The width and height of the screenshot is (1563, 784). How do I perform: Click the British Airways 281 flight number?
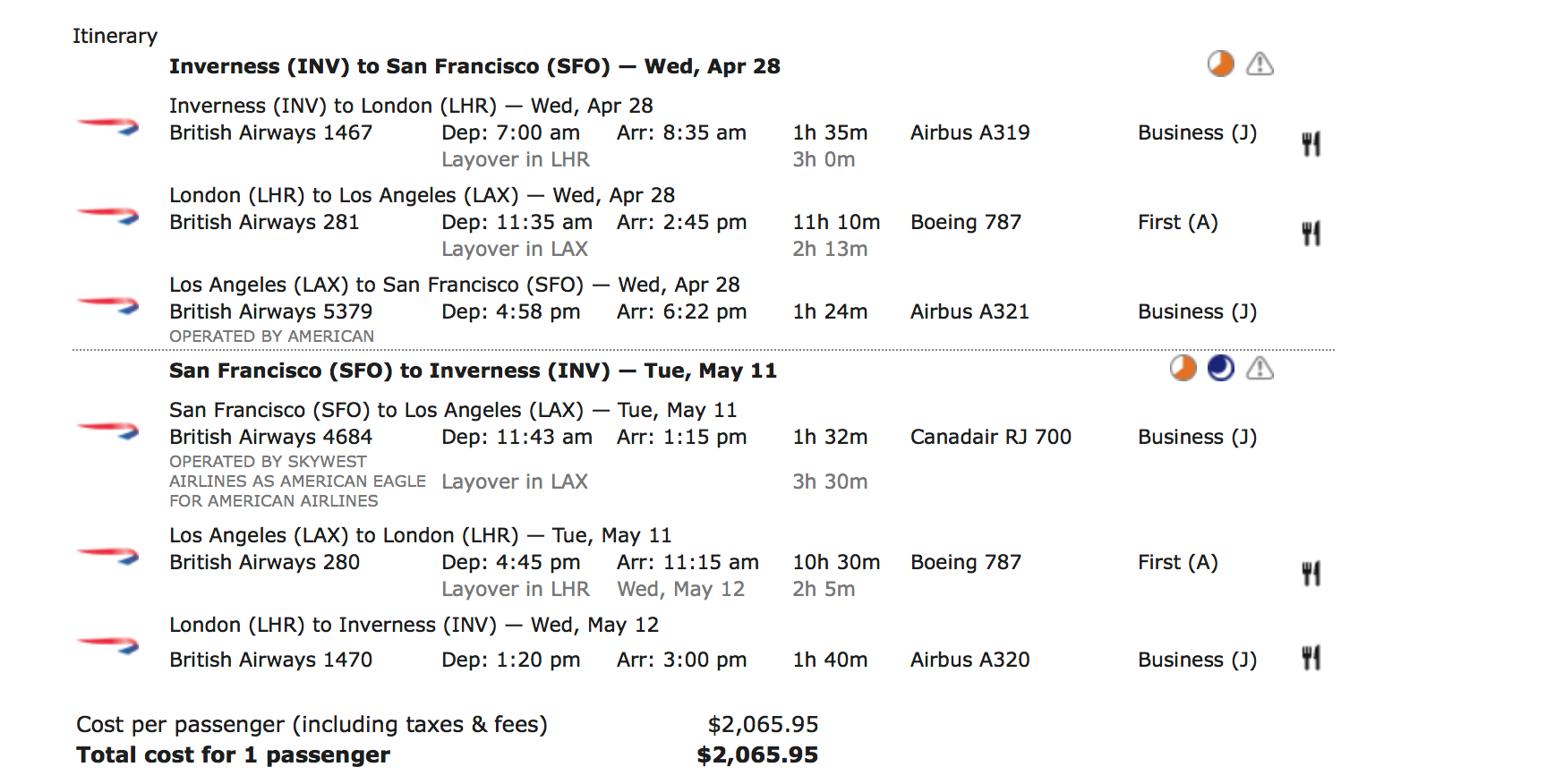[x=264, y=222]
